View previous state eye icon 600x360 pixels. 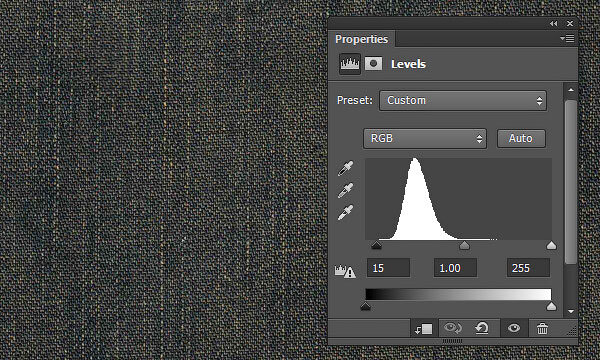452,328
